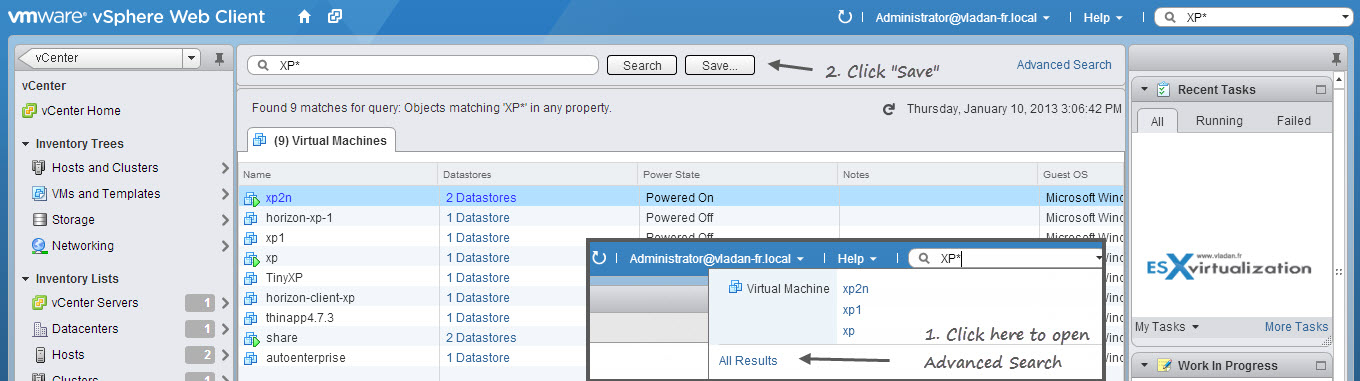
Task: Expand the Hosts and Clusters chevron
Action: 225,168
